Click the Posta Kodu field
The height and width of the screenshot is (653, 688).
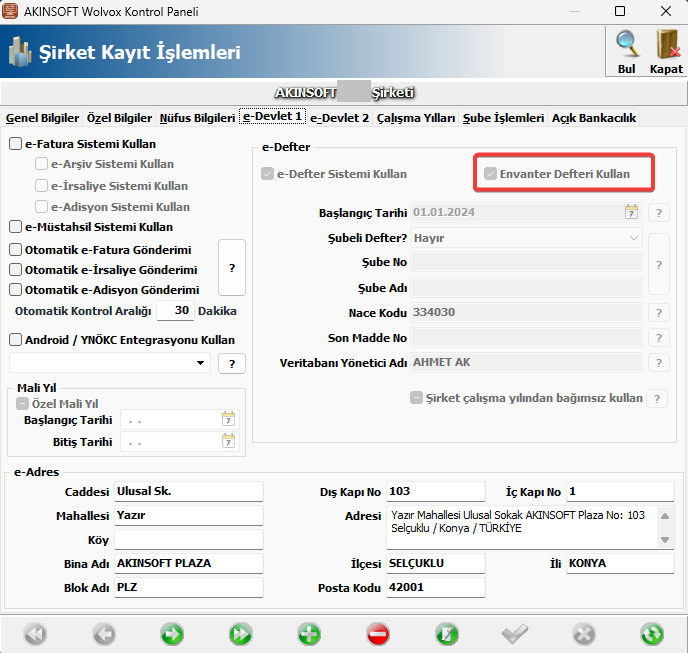[436, 588]
